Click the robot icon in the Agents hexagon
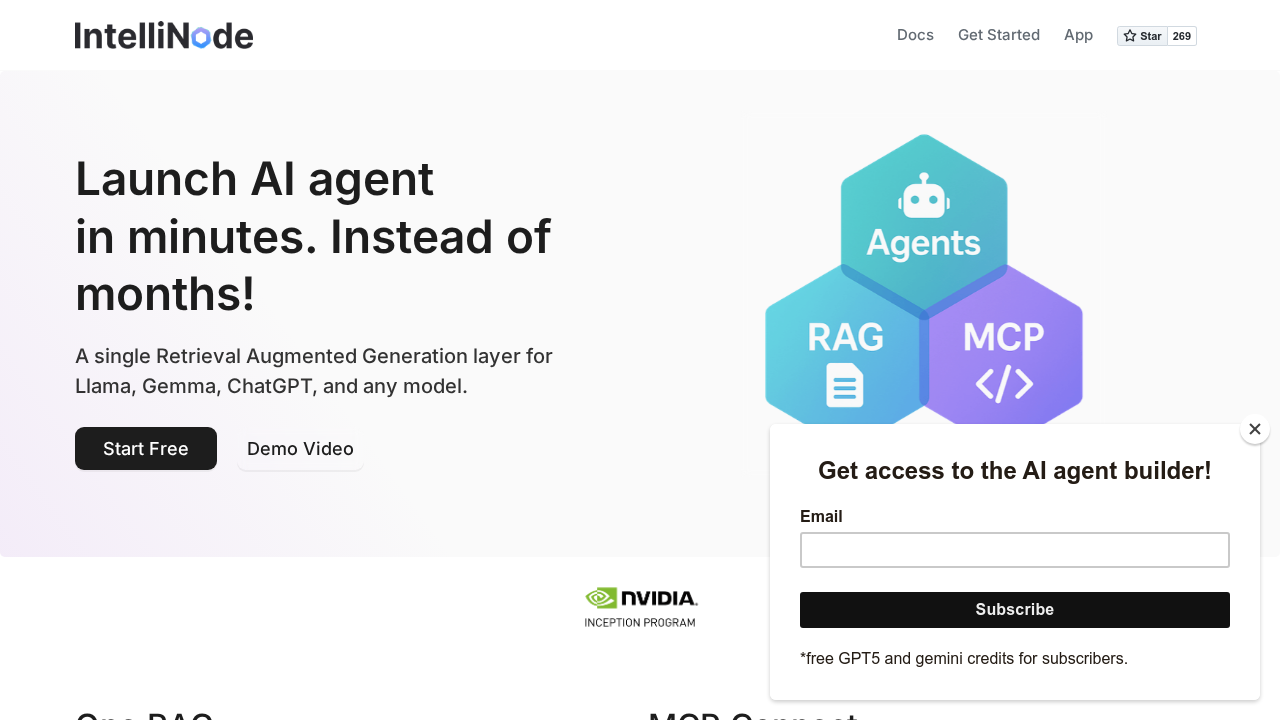This screenshot has width=1280, height=720. [923, 197]
